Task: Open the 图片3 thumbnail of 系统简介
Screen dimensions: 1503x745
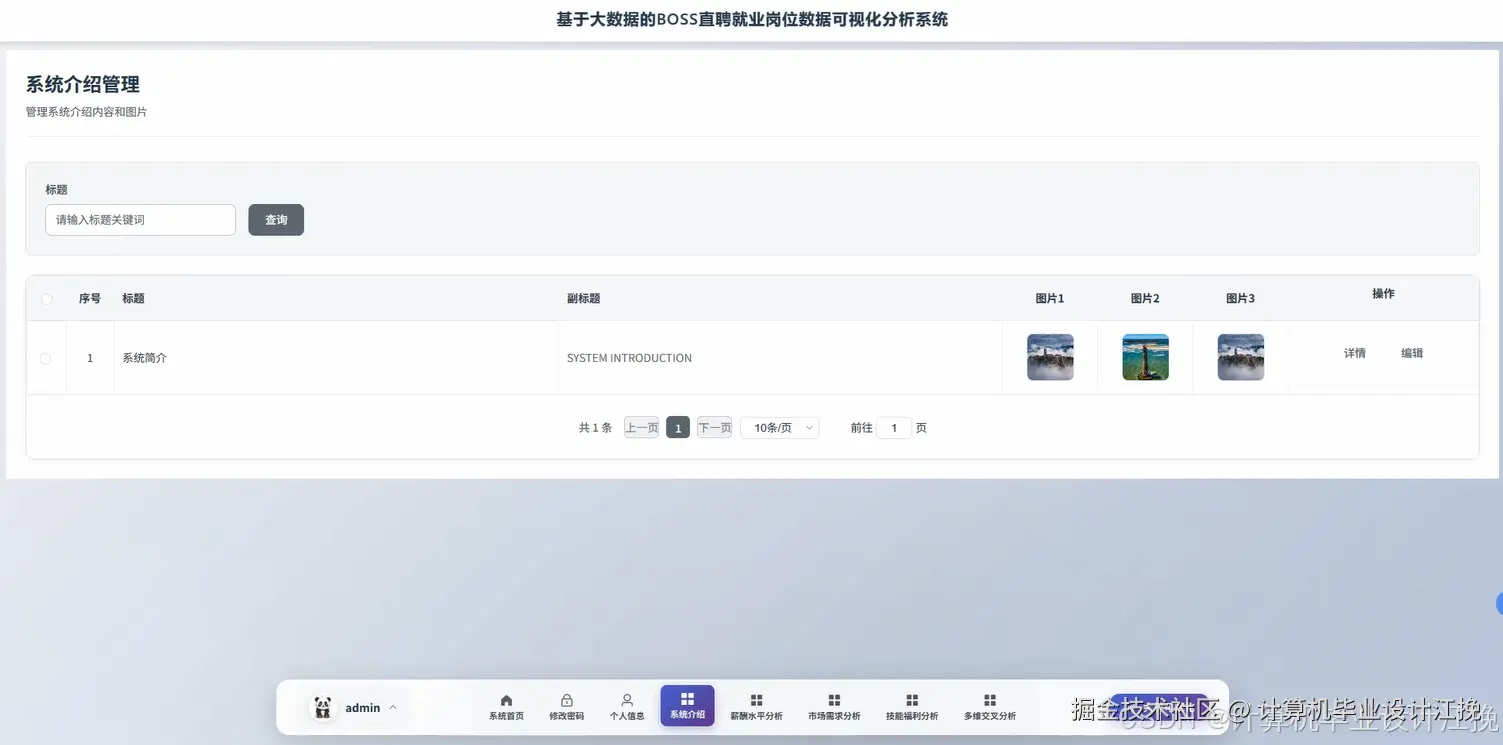Action: point(1241,357)
